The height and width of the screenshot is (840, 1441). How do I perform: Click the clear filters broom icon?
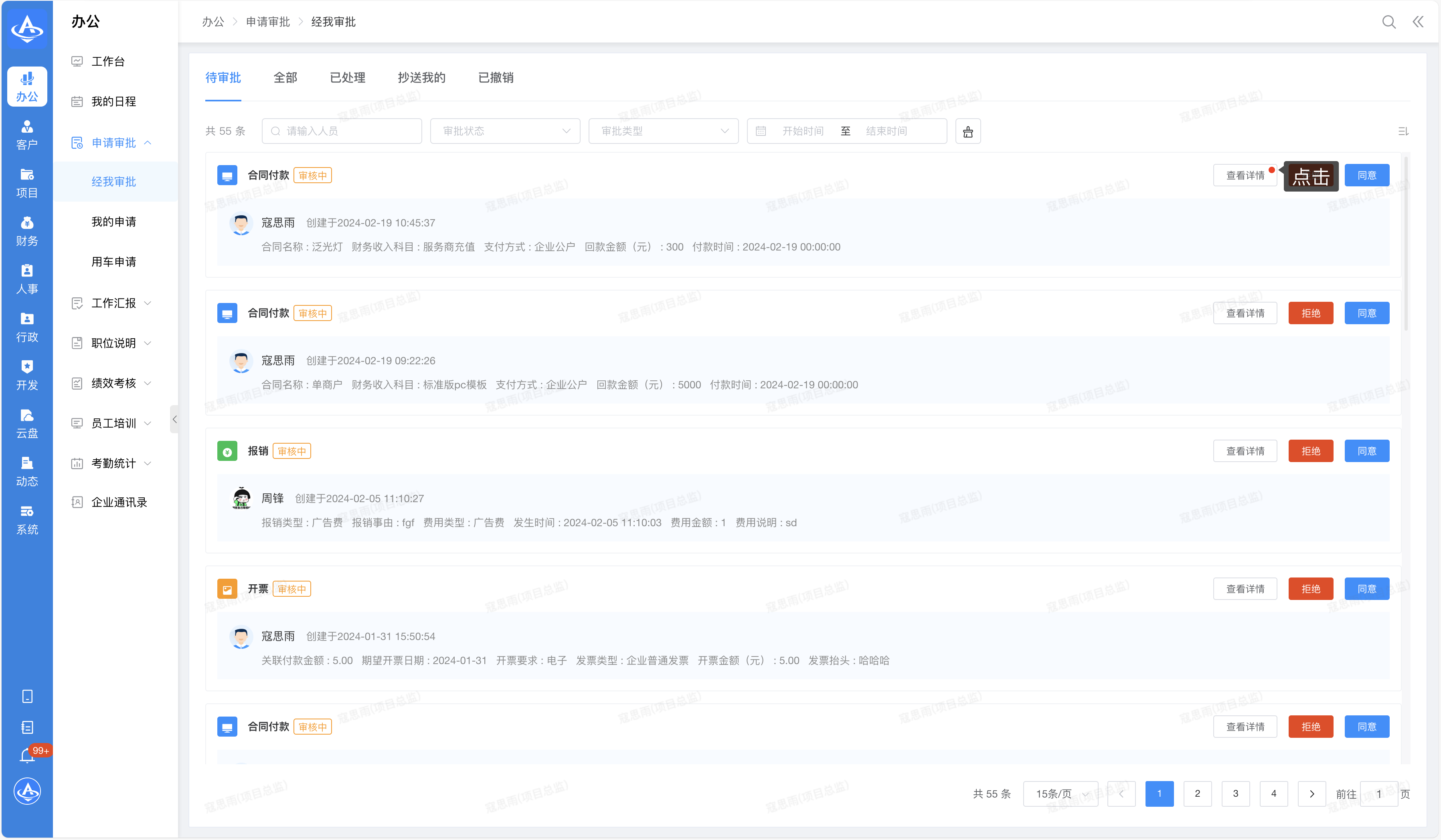(967, 131)
